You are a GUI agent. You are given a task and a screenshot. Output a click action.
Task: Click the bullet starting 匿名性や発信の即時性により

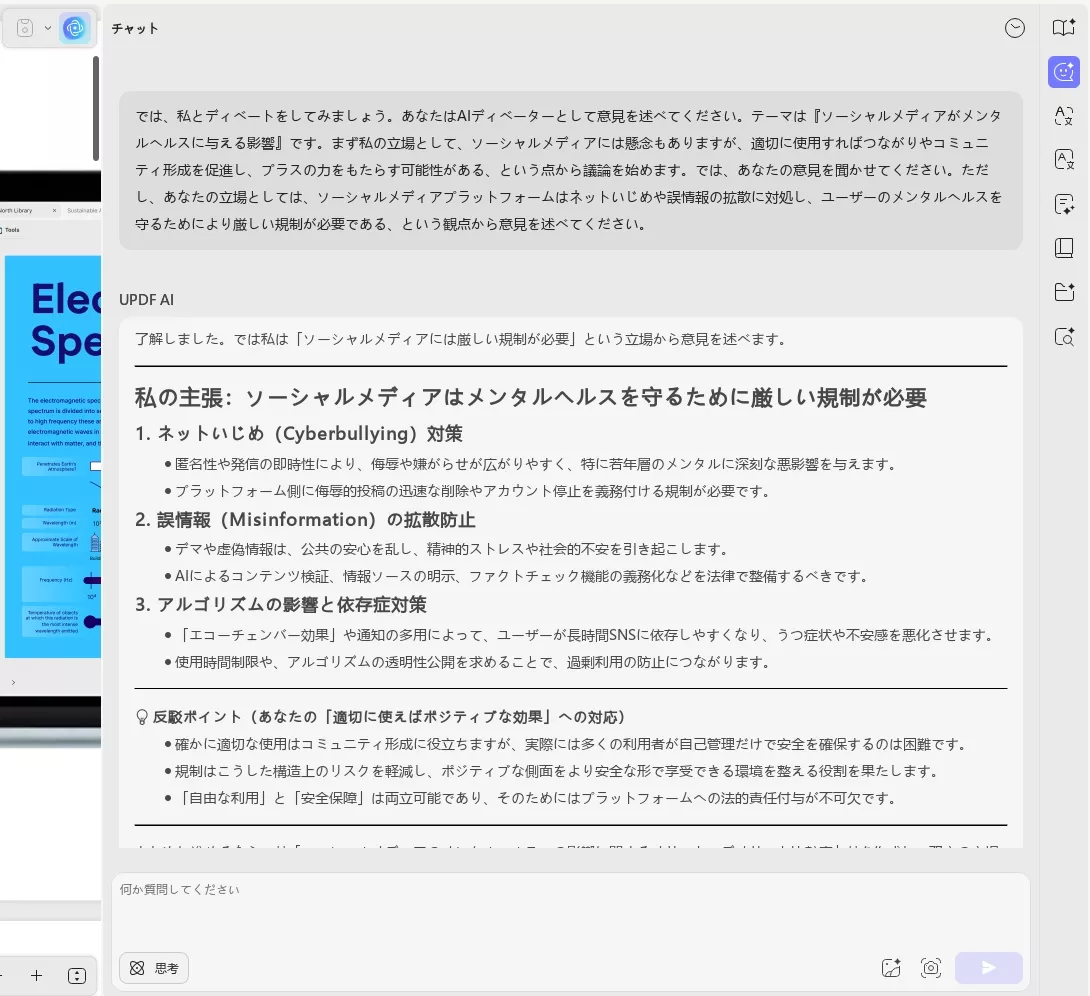click(535, 464)
